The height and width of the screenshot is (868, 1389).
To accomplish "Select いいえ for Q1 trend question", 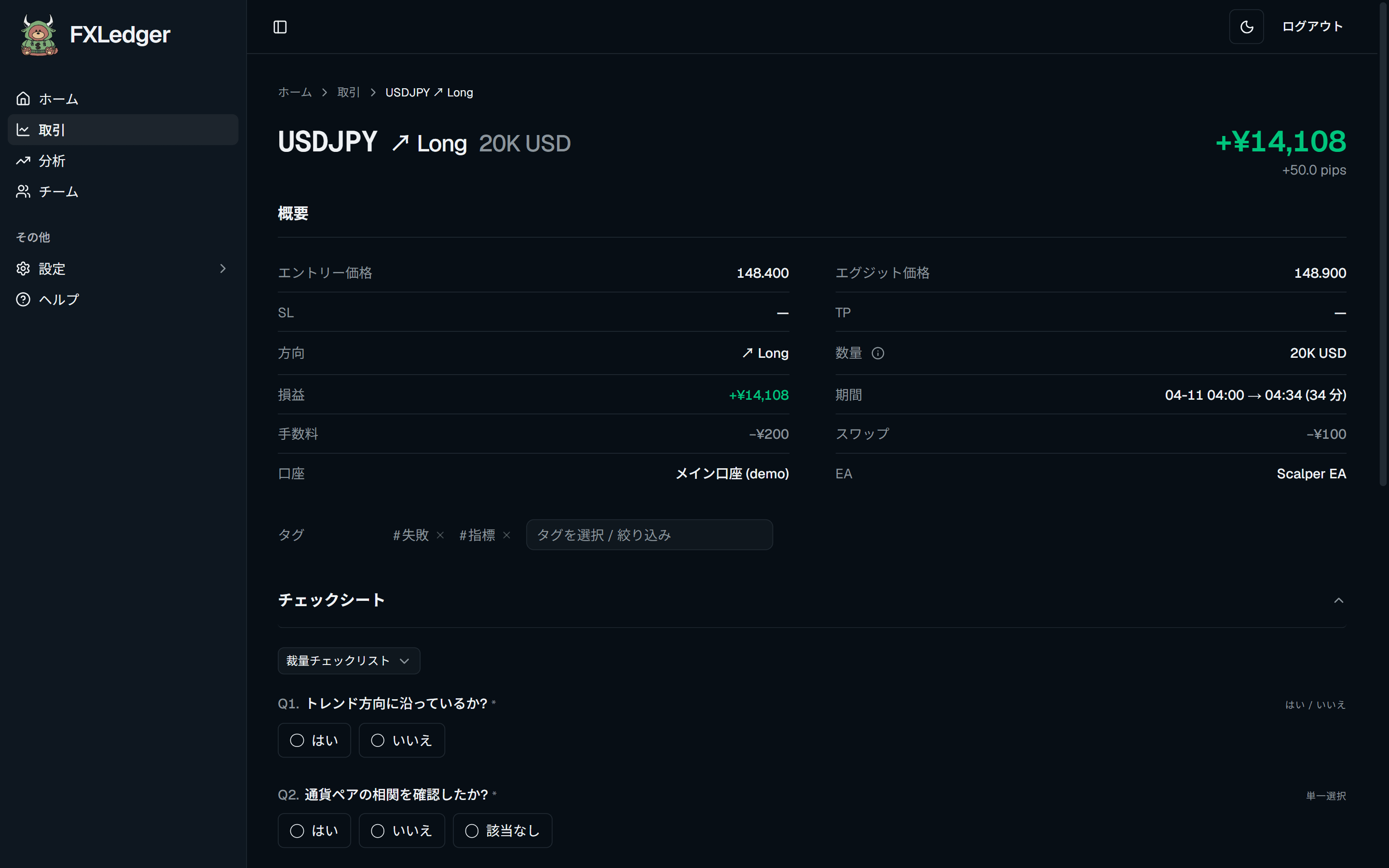I will point(402,741).
